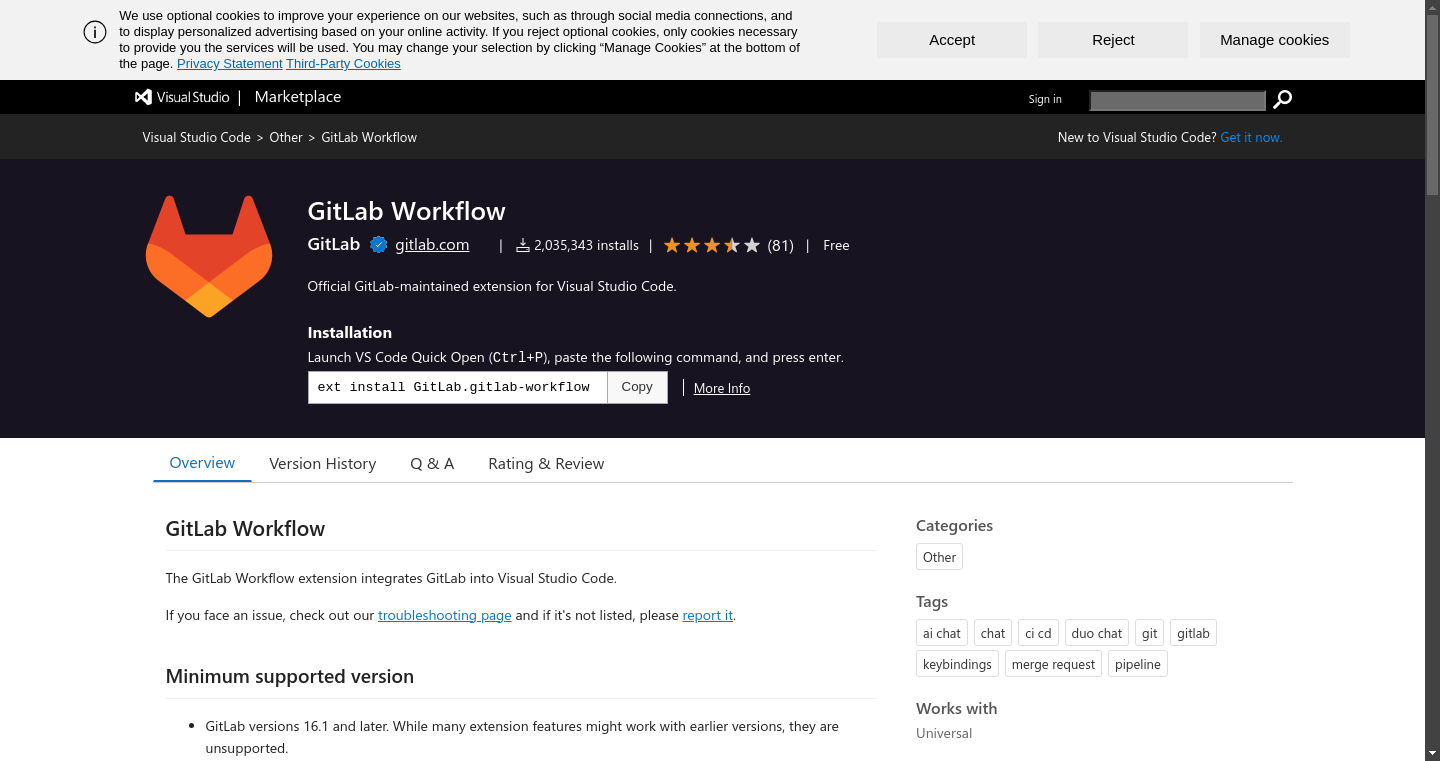Navigate to Other breadcrumb category
Image resolution: width=1440 pixels, height=761 pixels.
[286, 137]
